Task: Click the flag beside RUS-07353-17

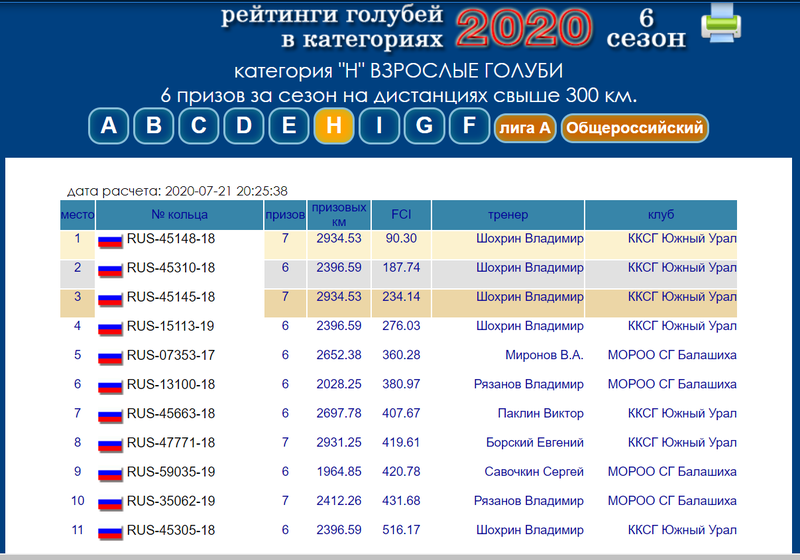Action: 110,357
